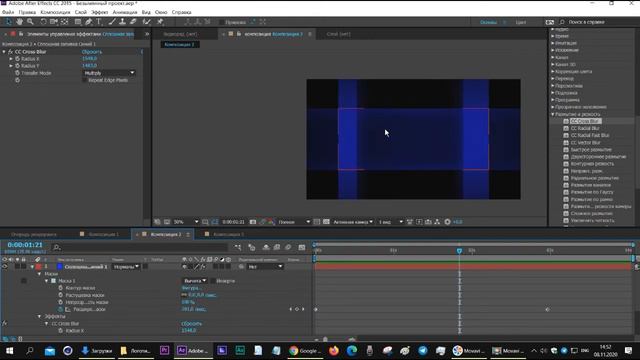This screenshot has height=360, width=640.
Task: Toggle the Radius Y stopwatch in effect controls
Action: (18, 66)
